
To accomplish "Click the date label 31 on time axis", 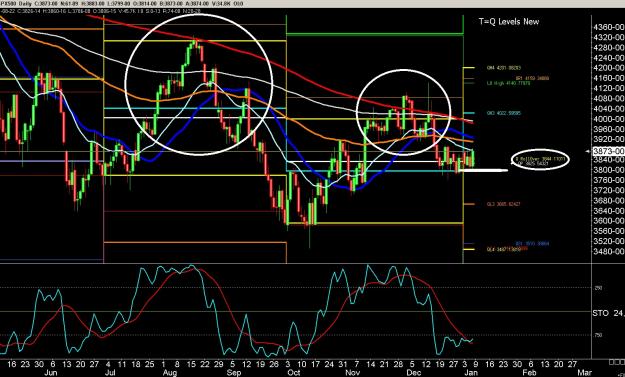I will [x=343, y=365].
